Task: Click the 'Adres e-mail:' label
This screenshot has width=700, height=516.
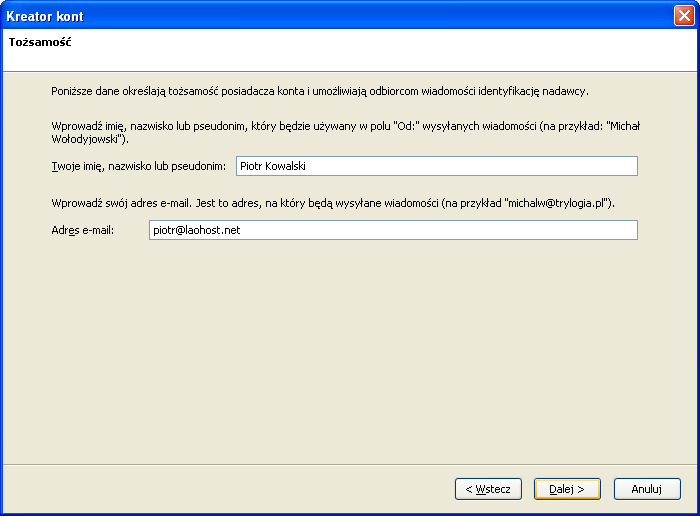Action: (x=83, y=230)
